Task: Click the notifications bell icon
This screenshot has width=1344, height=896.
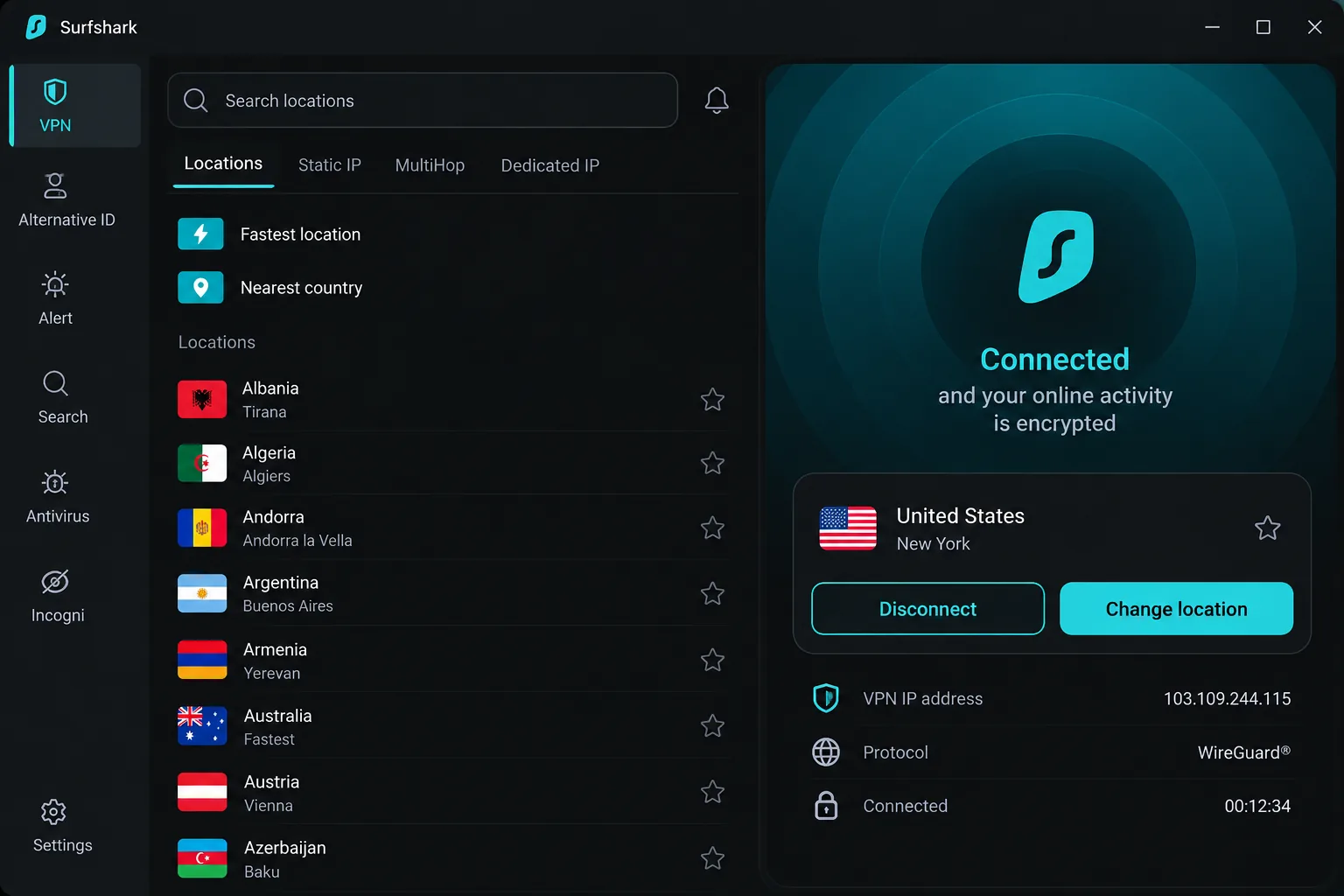Action: click(x=717, y=101)
